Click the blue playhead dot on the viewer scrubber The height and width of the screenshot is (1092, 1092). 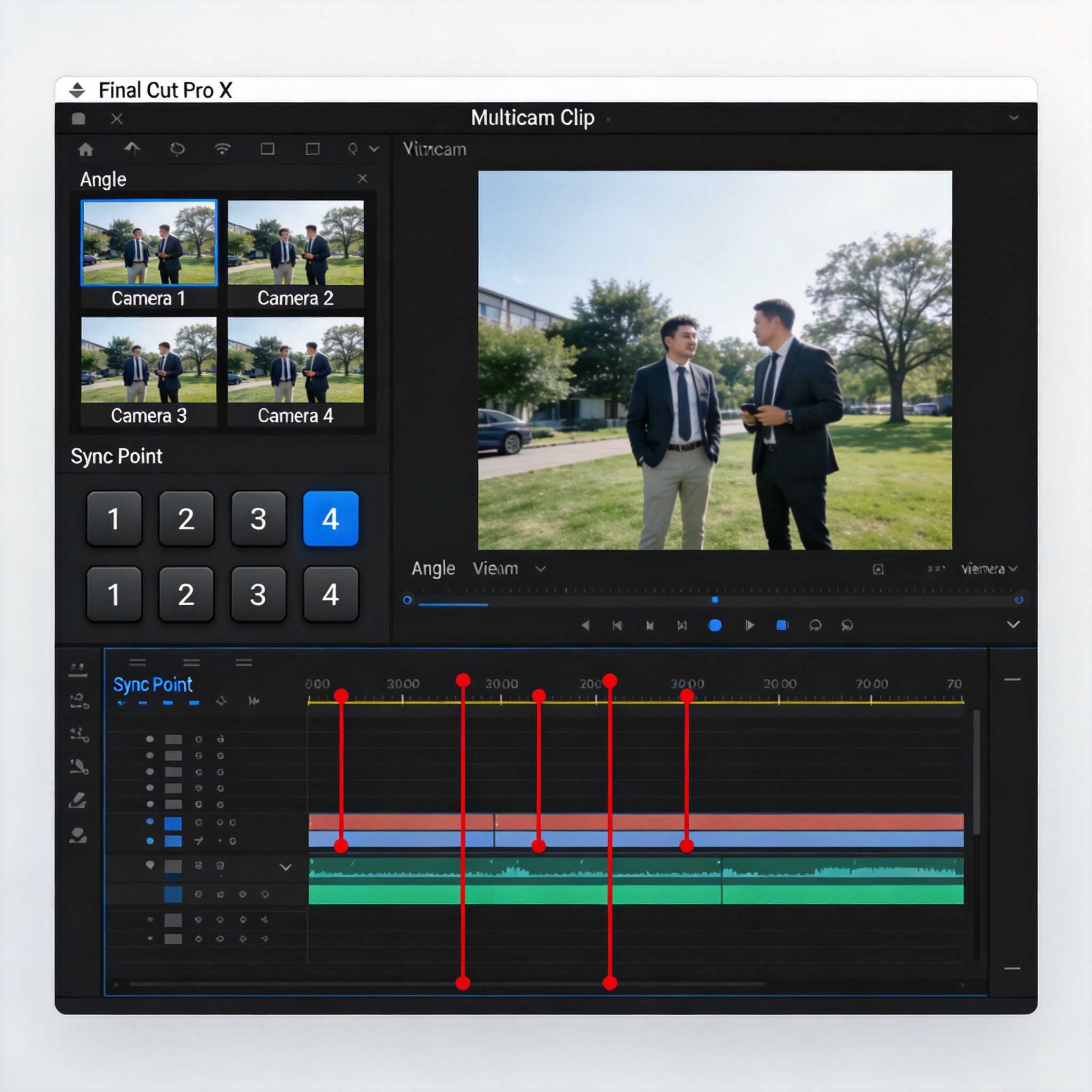point(715,600)
